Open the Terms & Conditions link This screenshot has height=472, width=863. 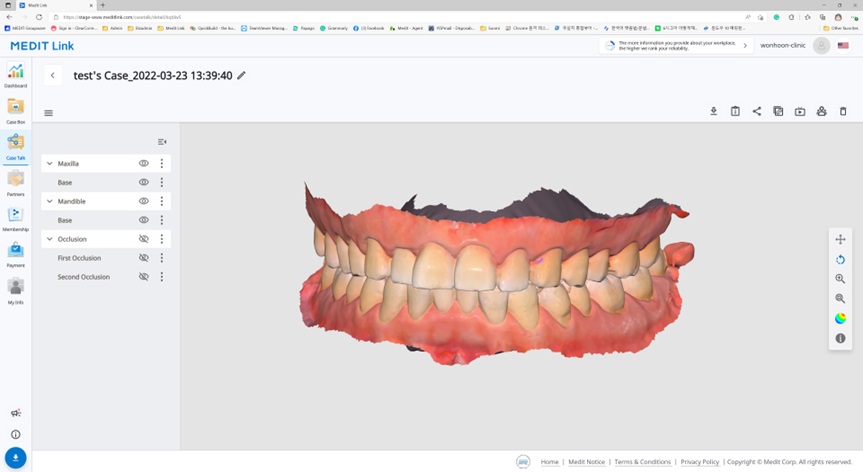[642, 462]
